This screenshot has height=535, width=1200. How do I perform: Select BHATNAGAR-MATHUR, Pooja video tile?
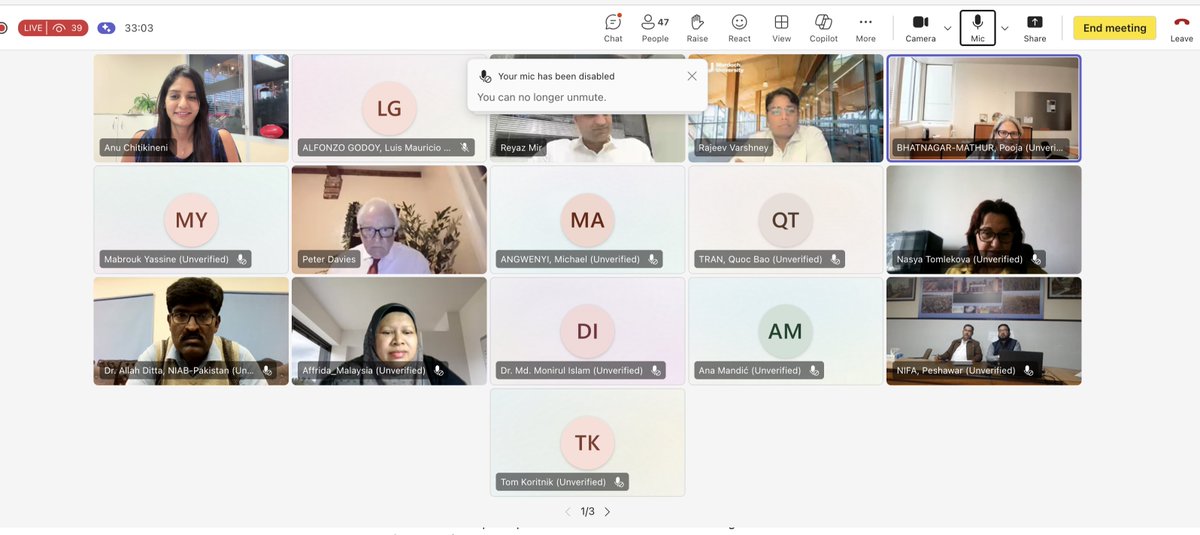coord(984,108)
